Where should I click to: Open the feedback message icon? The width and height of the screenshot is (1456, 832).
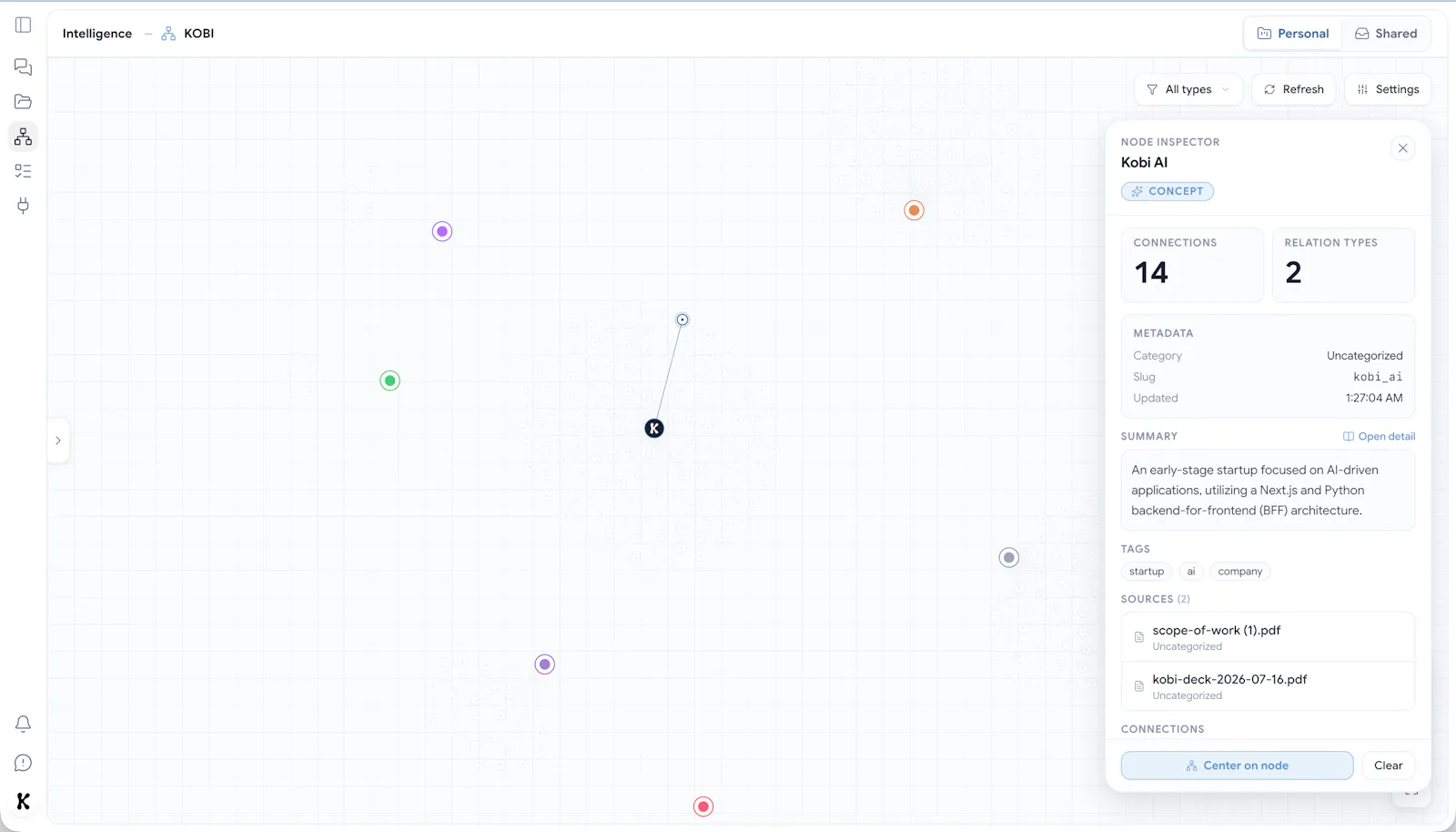pyautogui.click(x=24, y=763)
